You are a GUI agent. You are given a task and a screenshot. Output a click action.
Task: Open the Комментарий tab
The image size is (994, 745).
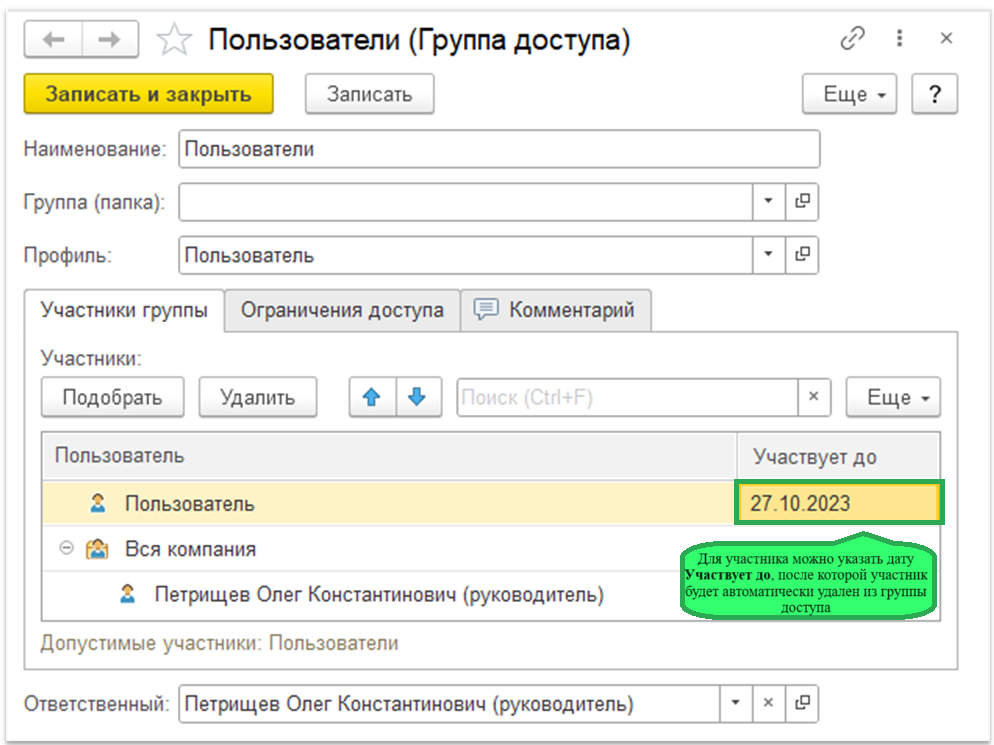[x=557, y=310]
